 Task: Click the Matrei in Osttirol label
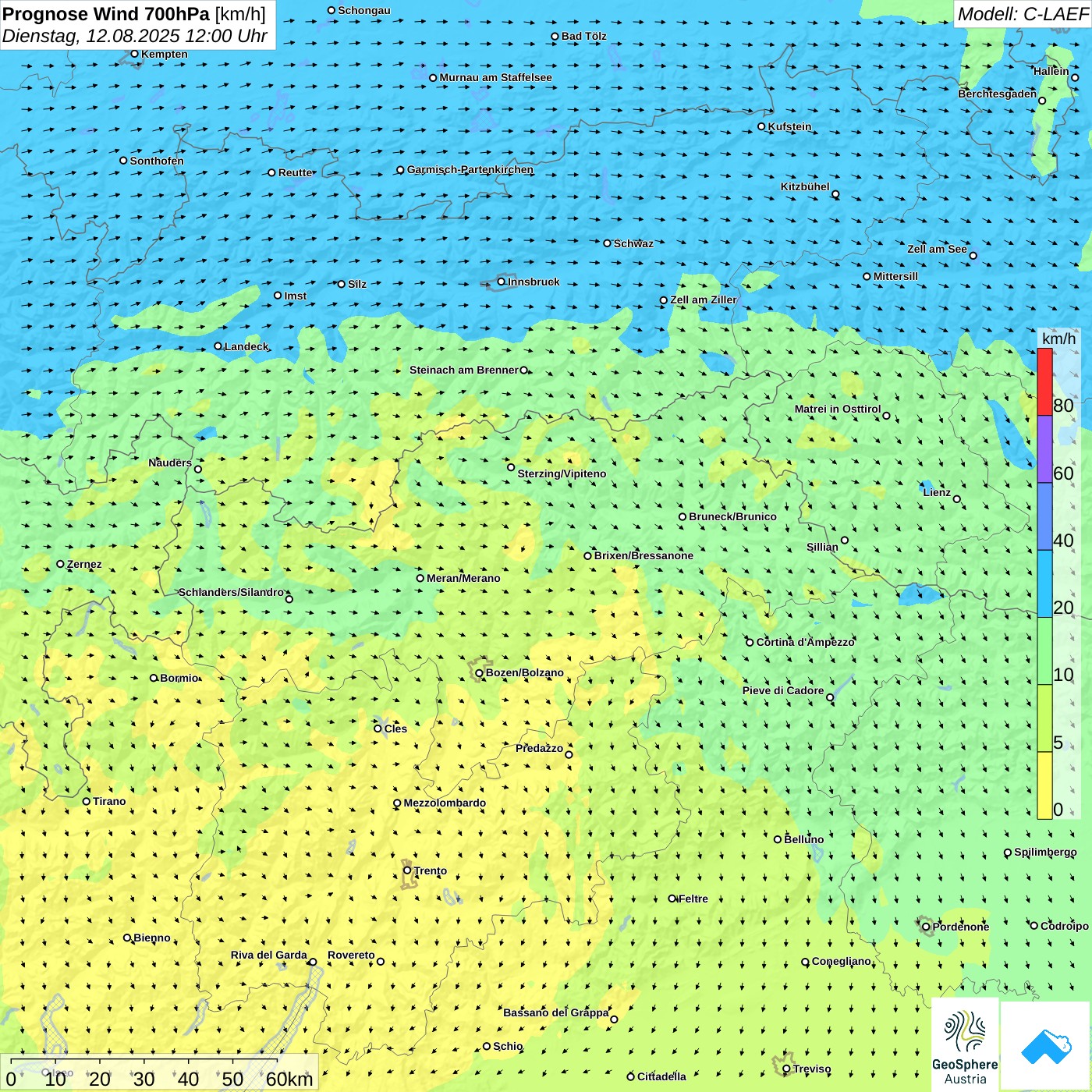coord(838,409)
